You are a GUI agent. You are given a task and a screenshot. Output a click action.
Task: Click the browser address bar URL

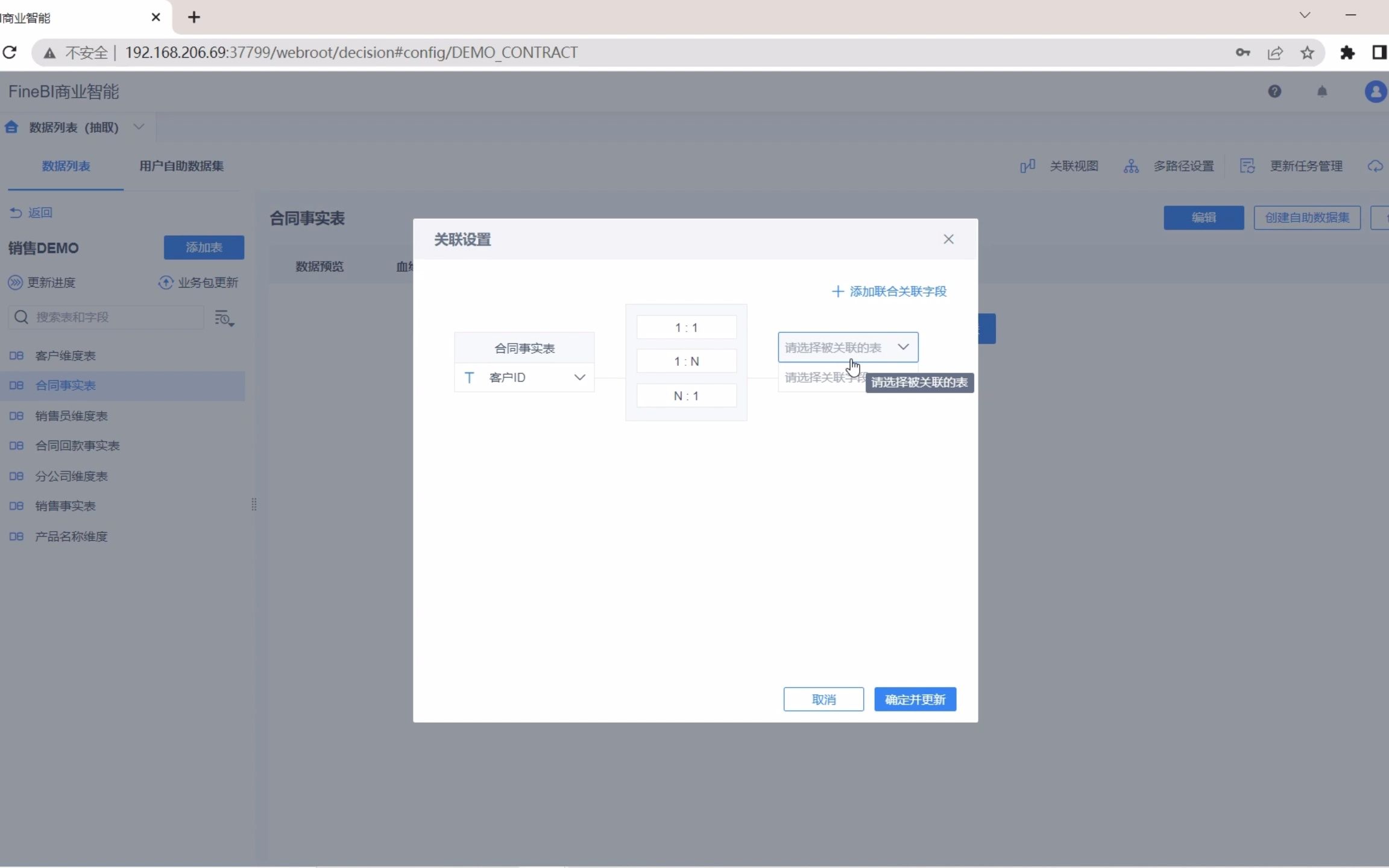pyautogui.click(x=351, y=53)
